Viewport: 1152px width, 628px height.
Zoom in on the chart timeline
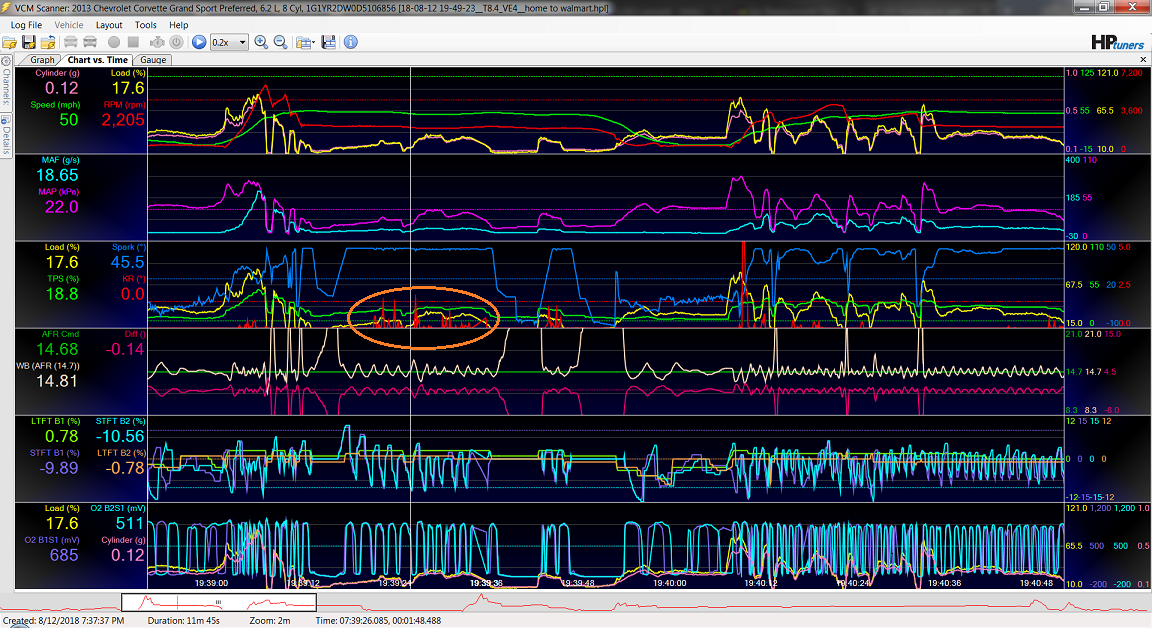click(261, 42)
